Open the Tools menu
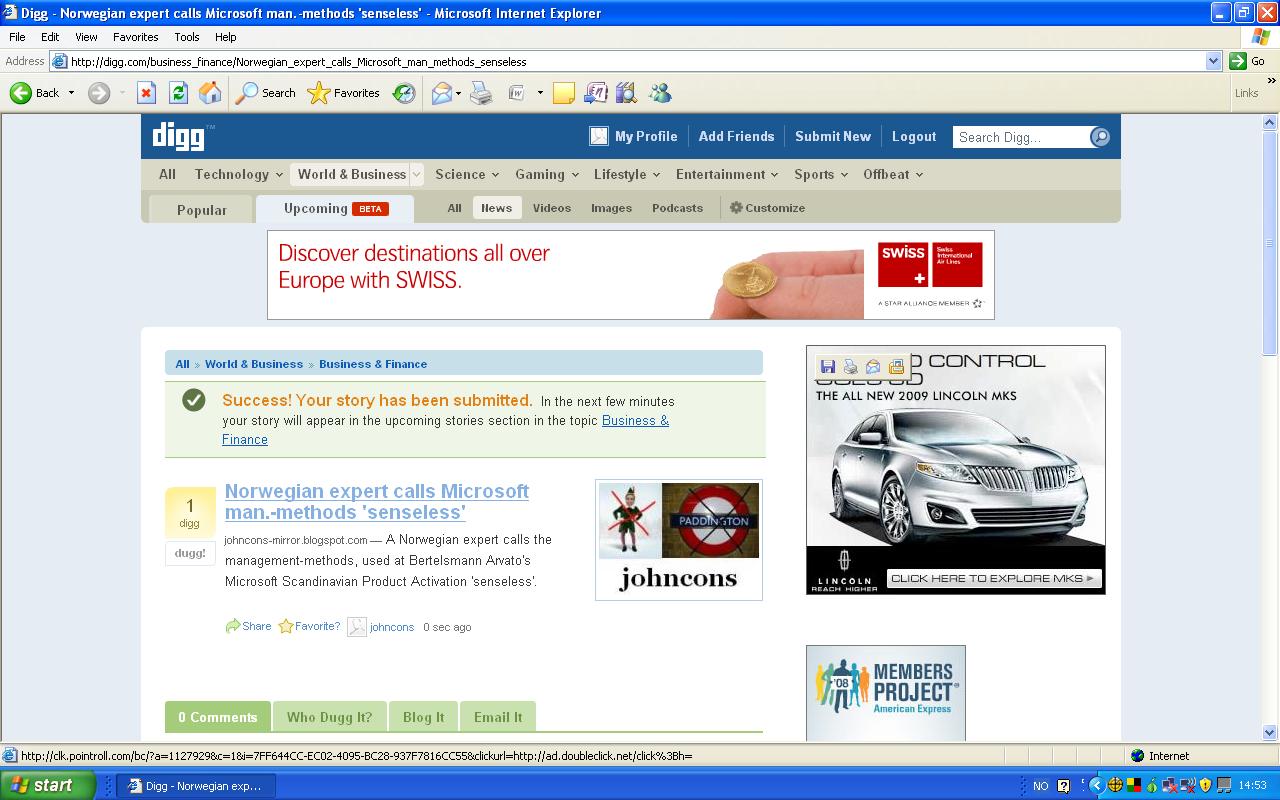 (x=187, y=37)
